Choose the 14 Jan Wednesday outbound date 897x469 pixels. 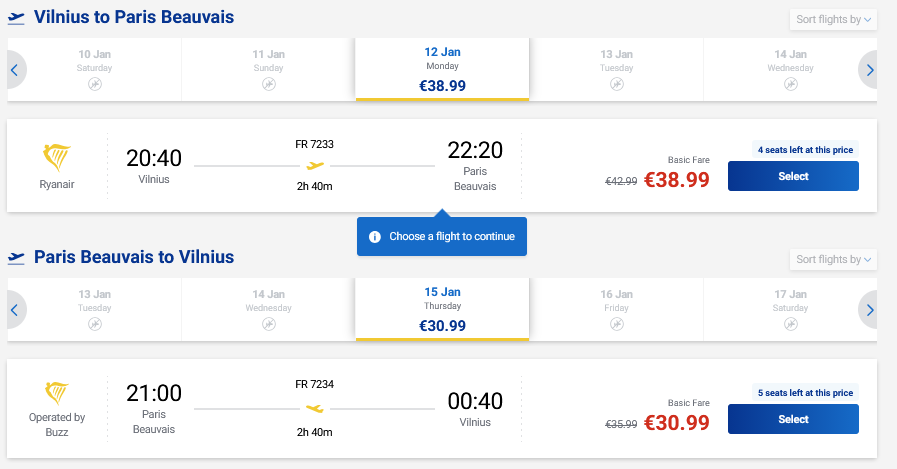[790, 69]
